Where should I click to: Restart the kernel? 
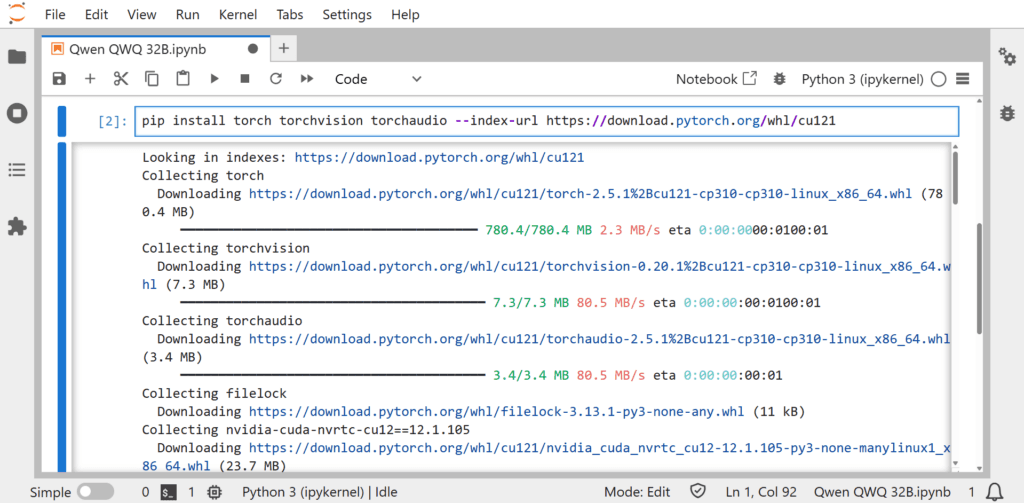276,79
